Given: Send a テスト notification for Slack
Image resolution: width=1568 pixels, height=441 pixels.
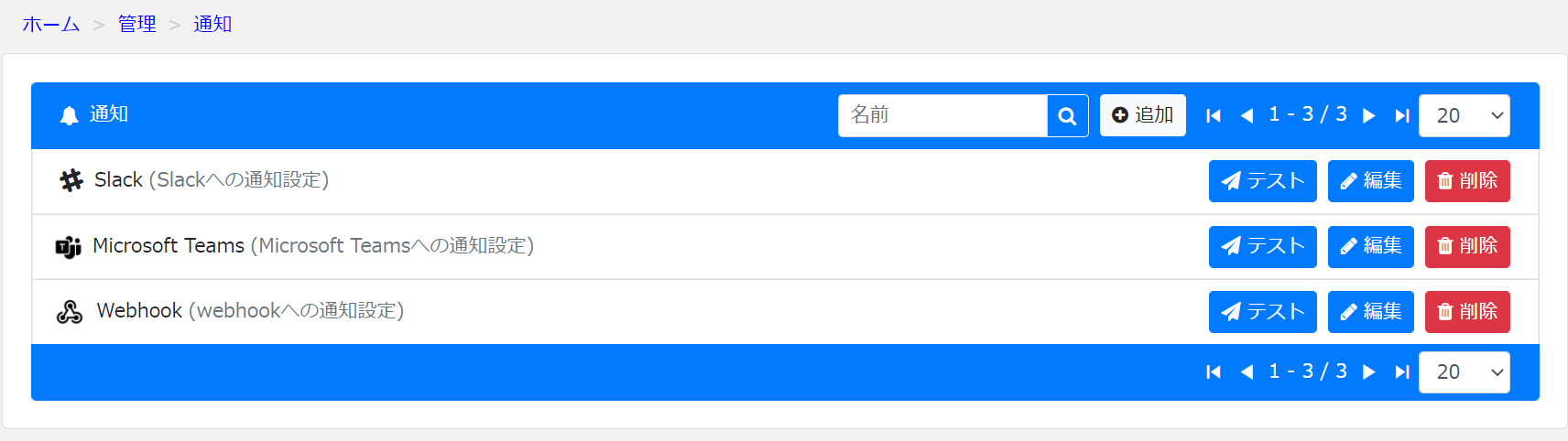Looking at the screenshot, I should 1262,181.
